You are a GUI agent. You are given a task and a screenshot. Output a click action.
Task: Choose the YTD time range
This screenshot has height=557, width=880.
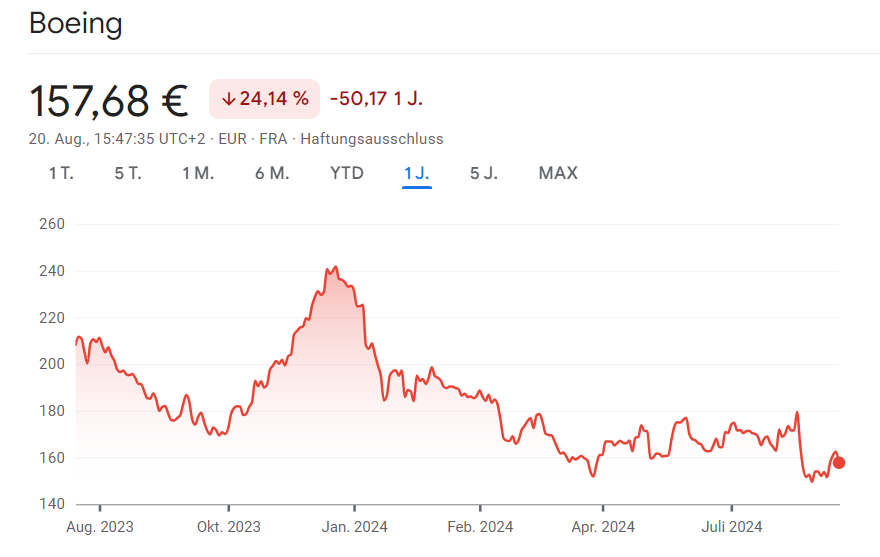coord(347,173)
